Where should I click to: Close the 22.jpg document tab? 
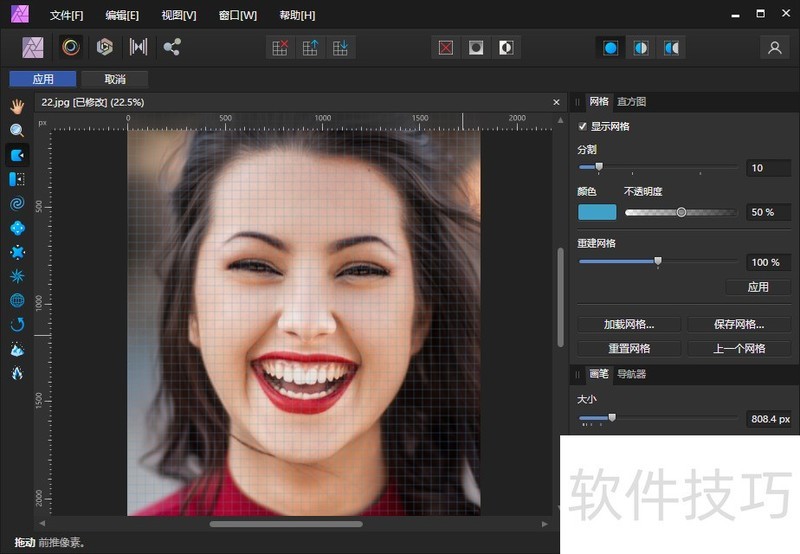click(556, 103)
